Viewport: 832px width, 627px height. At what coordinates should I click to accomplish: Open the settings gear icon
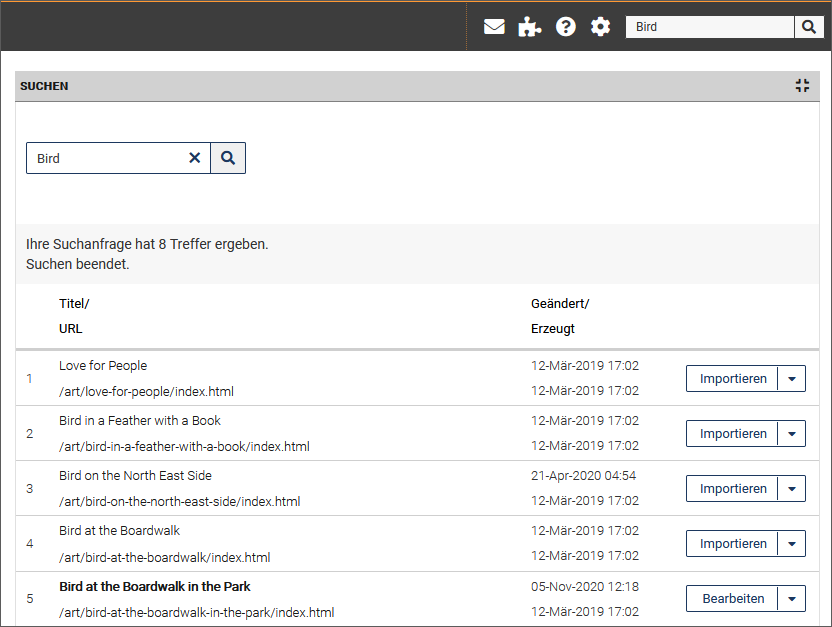(x=601, y=27)
